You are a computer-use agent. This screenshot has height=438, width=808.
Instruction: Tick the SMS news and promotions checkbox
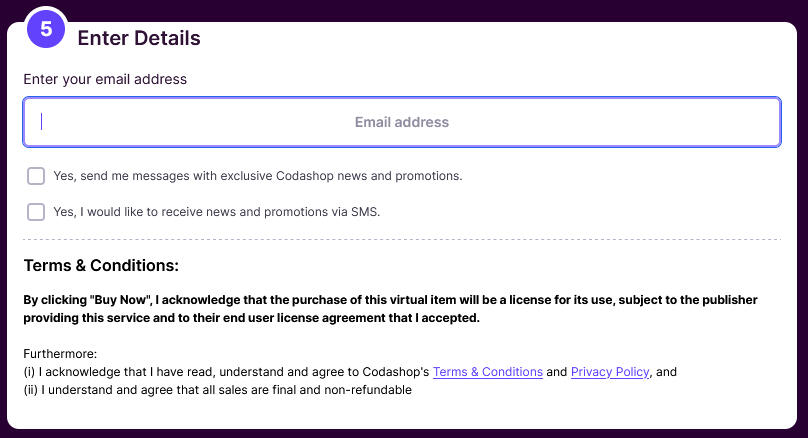36,212
